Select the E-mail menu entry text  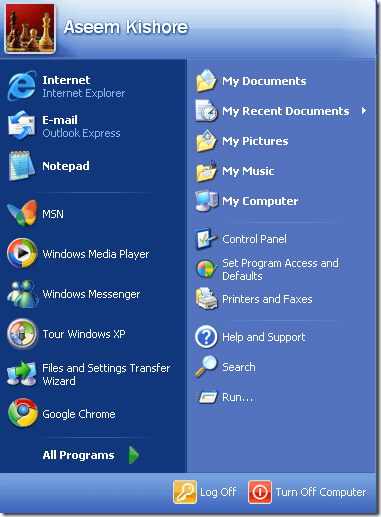pyautogui.click(x=60, y=120)
